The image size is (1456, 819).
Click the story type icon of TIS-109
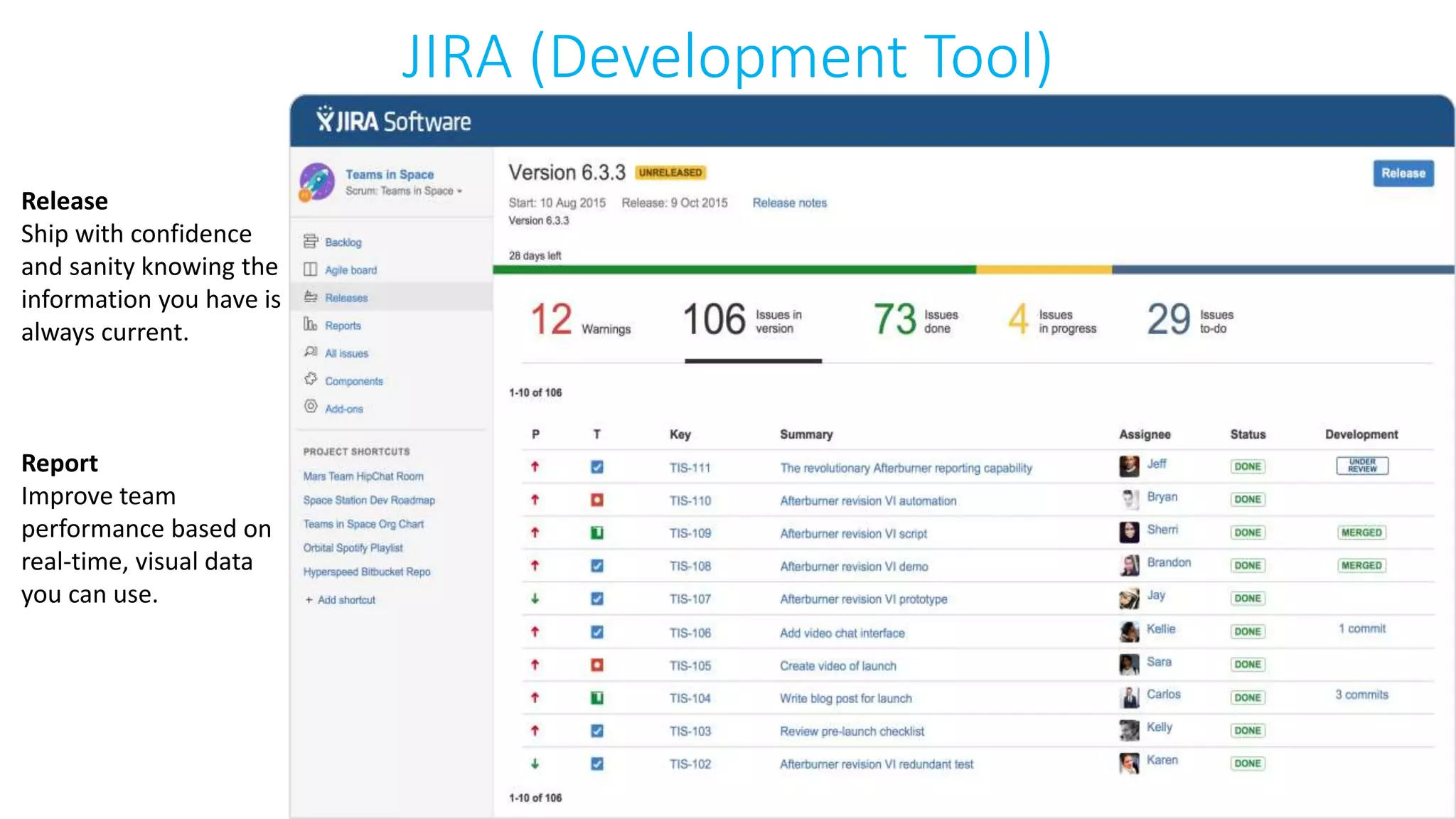click(x=597, y=532)
